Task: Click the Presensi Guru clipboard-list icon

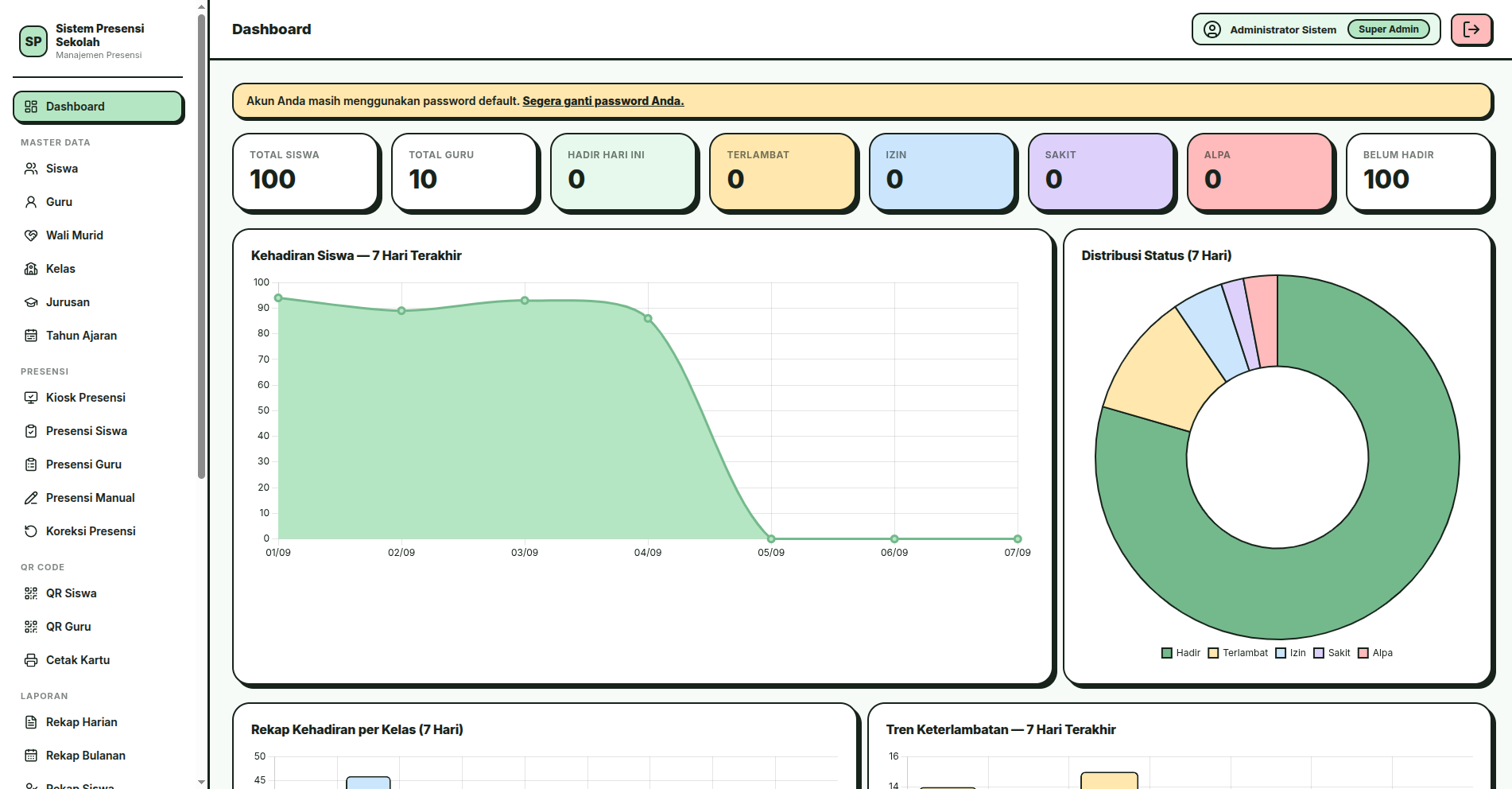Action: coord(31,464)
